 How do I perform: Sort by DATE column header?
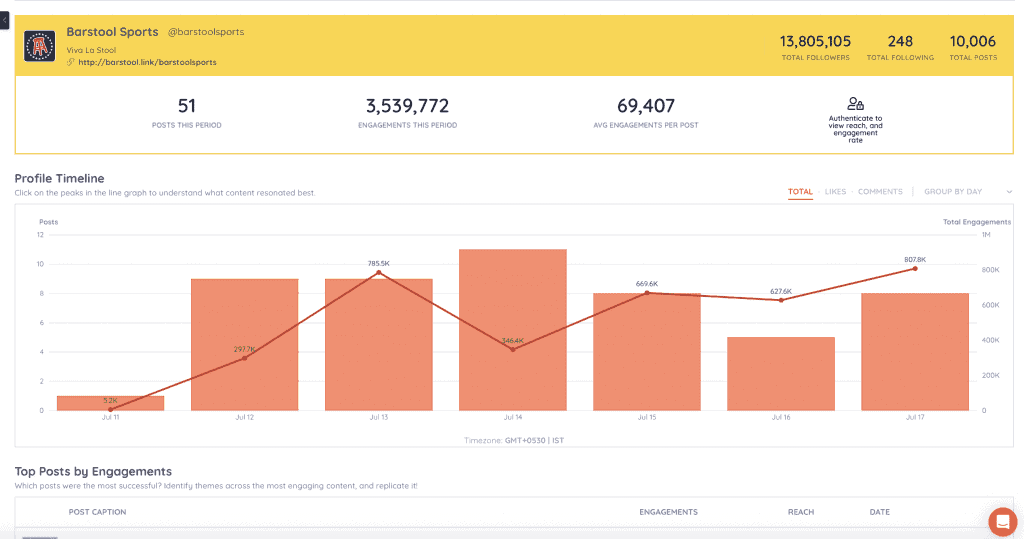(x=880, y=512)
